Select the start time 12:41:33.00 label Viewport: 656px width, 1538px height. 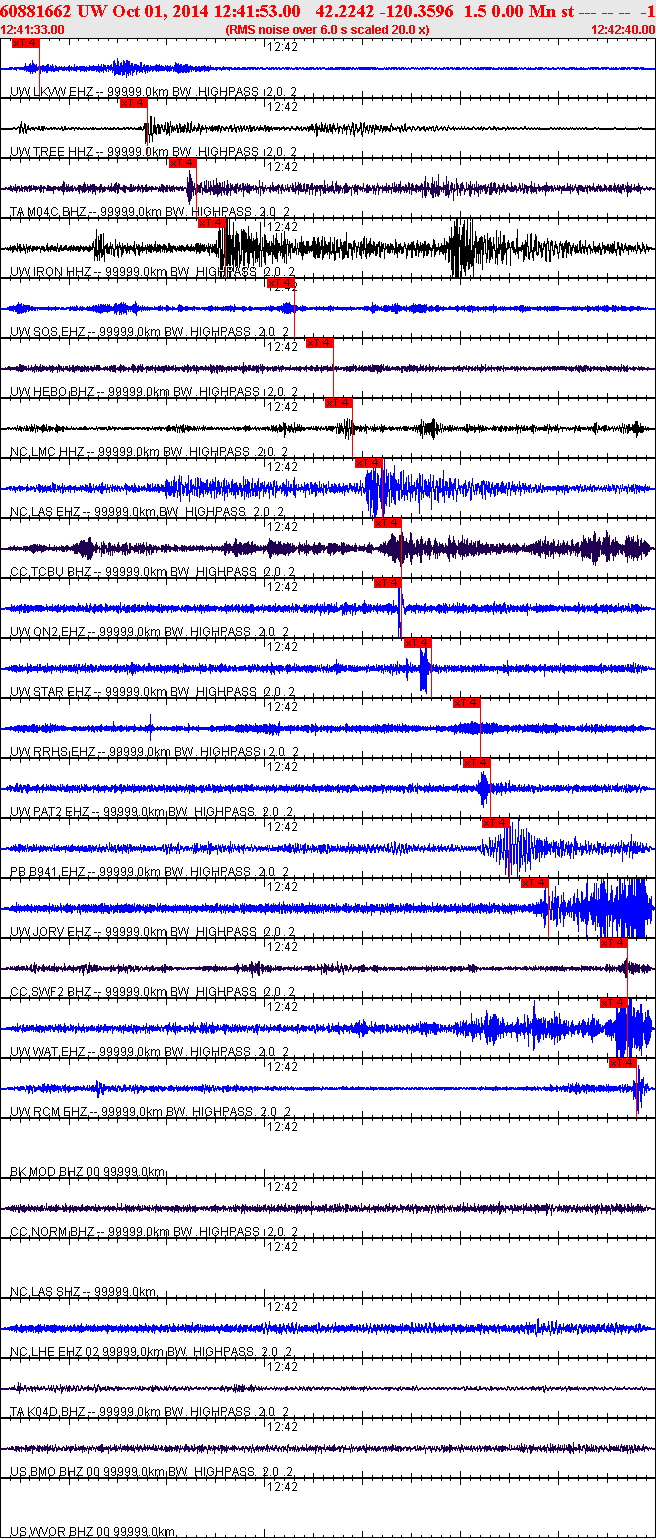(33, 30)
